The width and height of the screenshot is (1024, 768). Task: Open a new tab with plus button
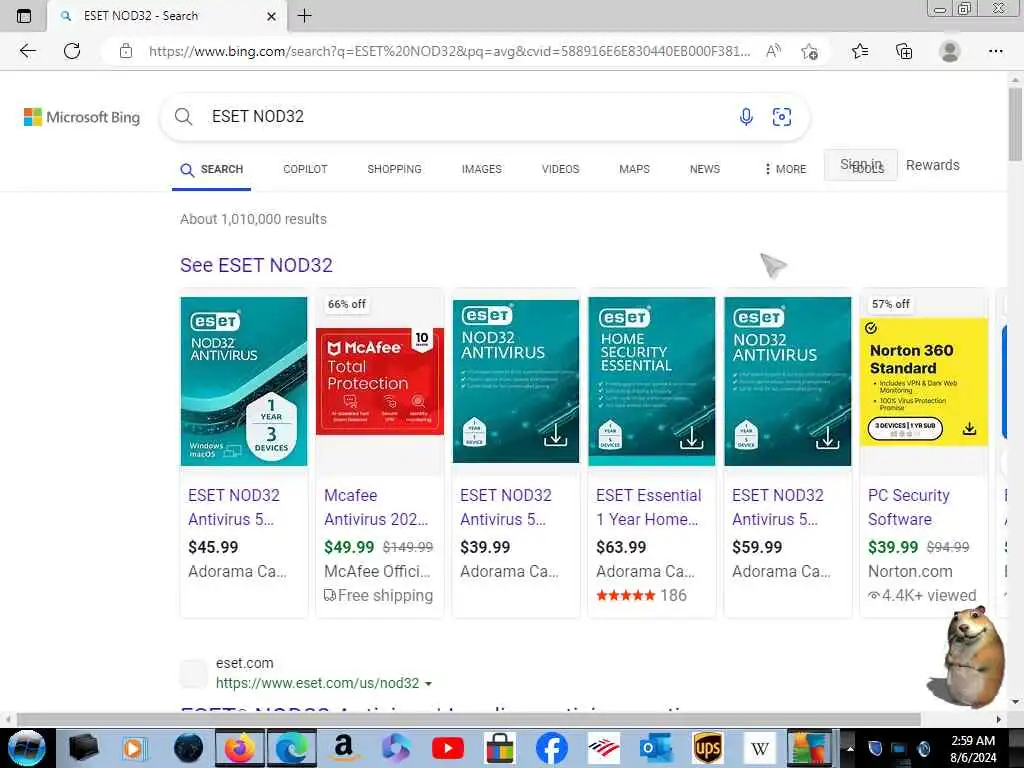pos(304,16)
